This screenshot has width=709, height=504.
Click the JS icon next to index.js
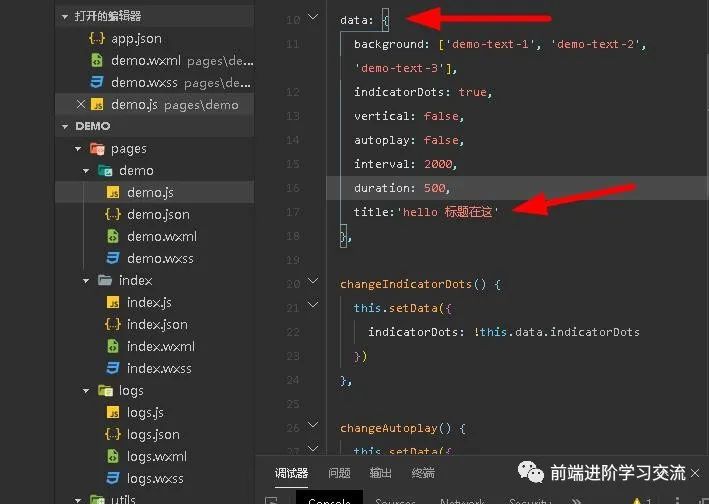(x=113, y=302)
